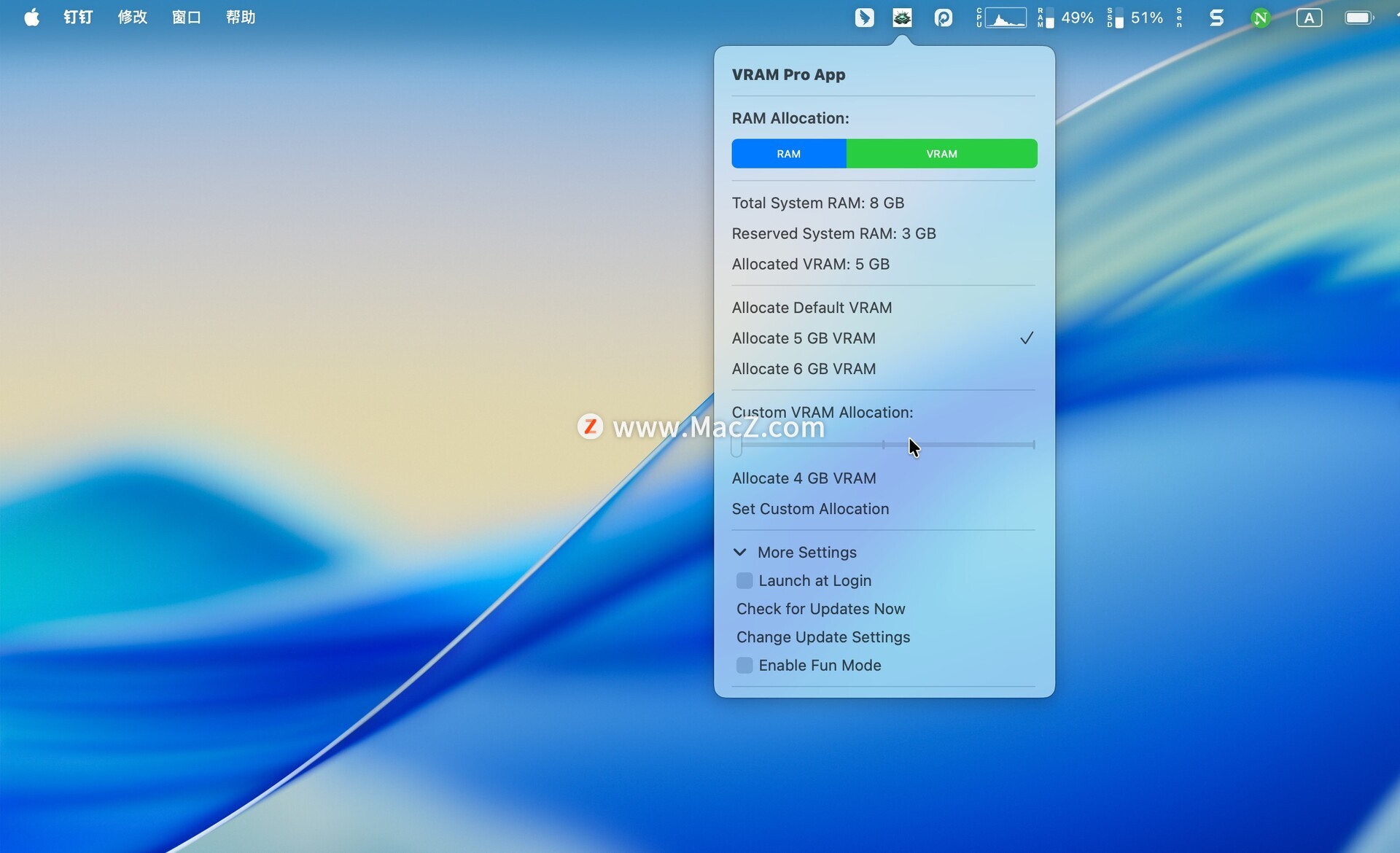Click the custom VRAM slider thumb handle

736,445
